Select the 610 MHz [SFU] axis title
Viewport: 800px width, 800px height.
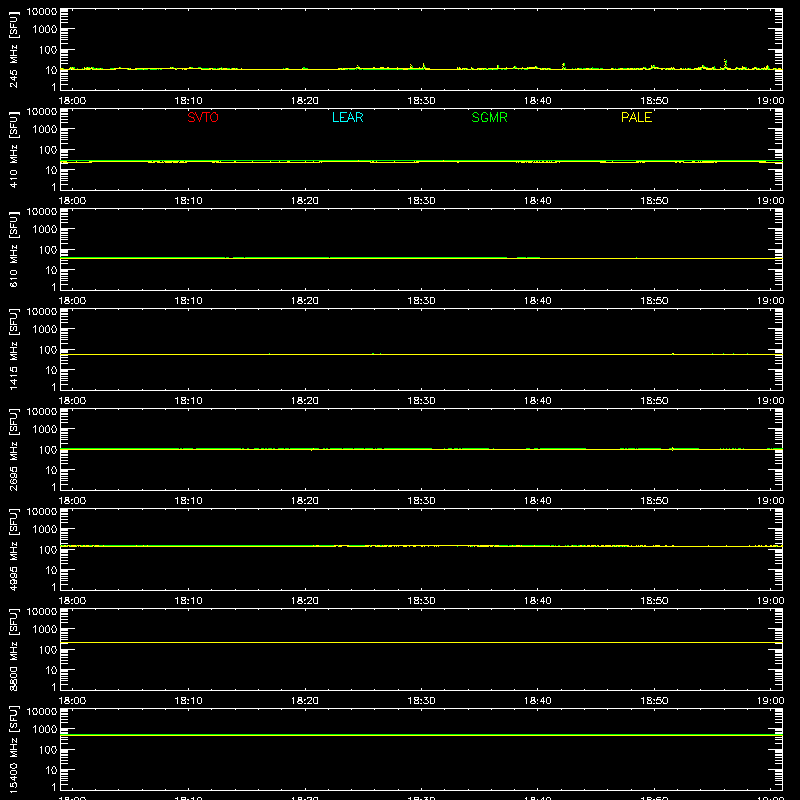pyautogui.click(x=13, y=249)
